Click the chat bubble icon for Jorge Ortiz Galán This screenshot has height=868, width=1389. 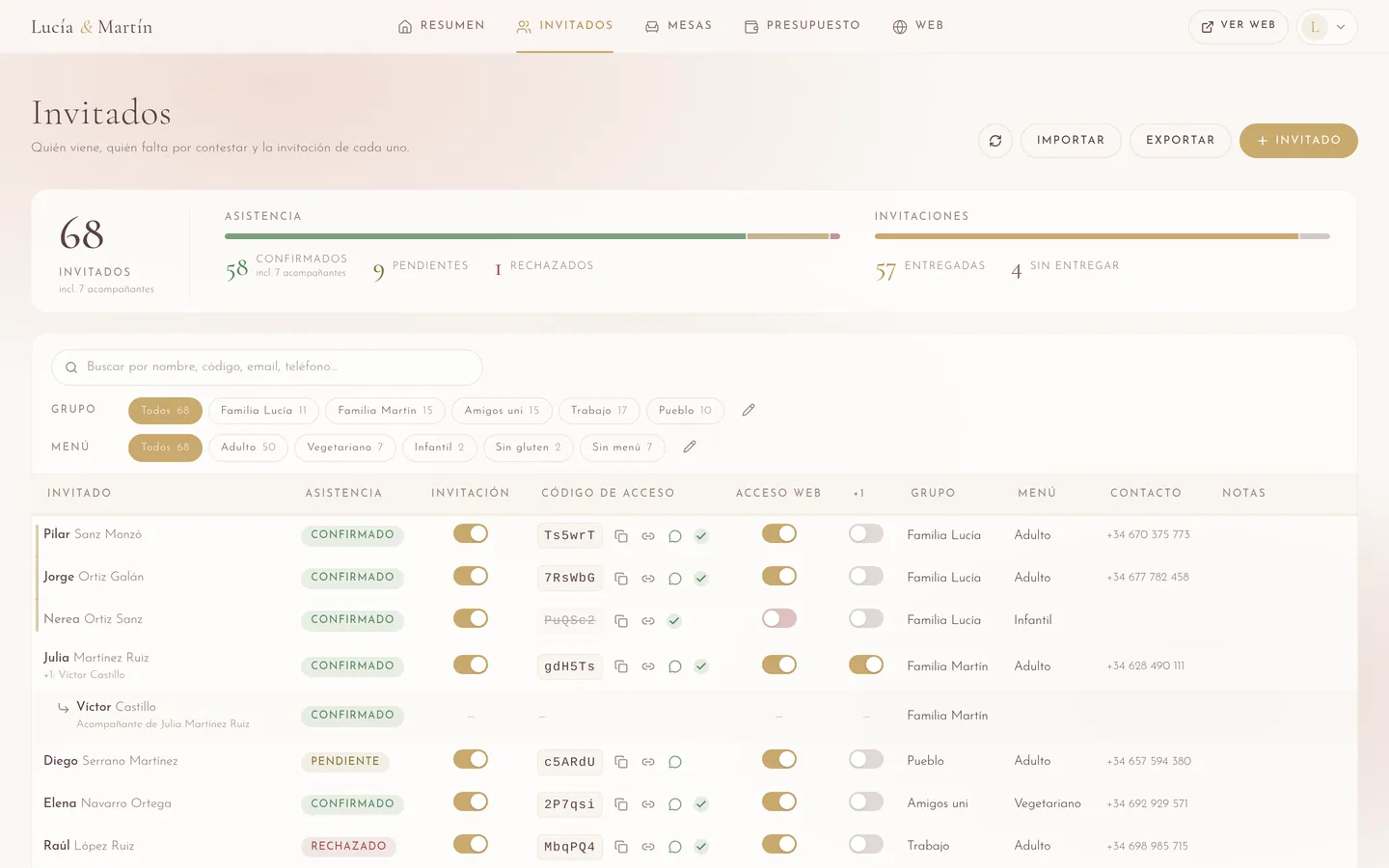pyautogui.click(x=675, y=579)
